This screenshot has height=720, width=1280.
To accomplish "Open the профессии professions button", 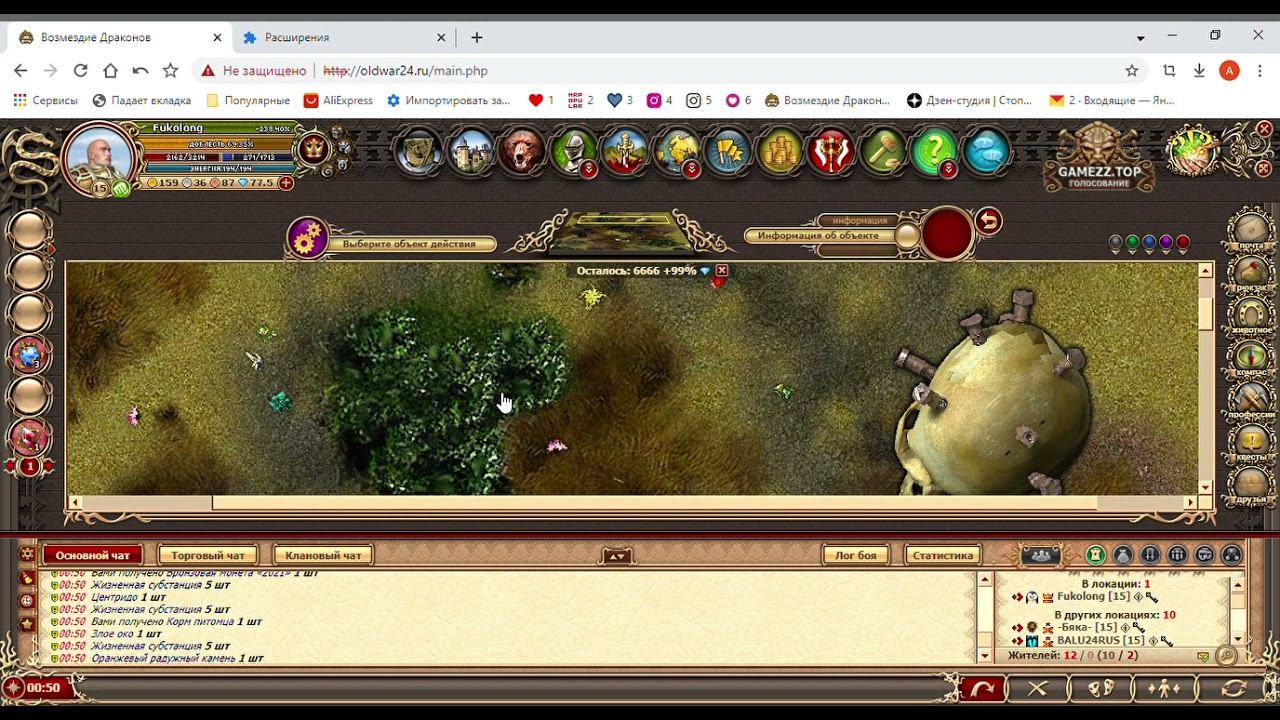I will point(1251,399).
